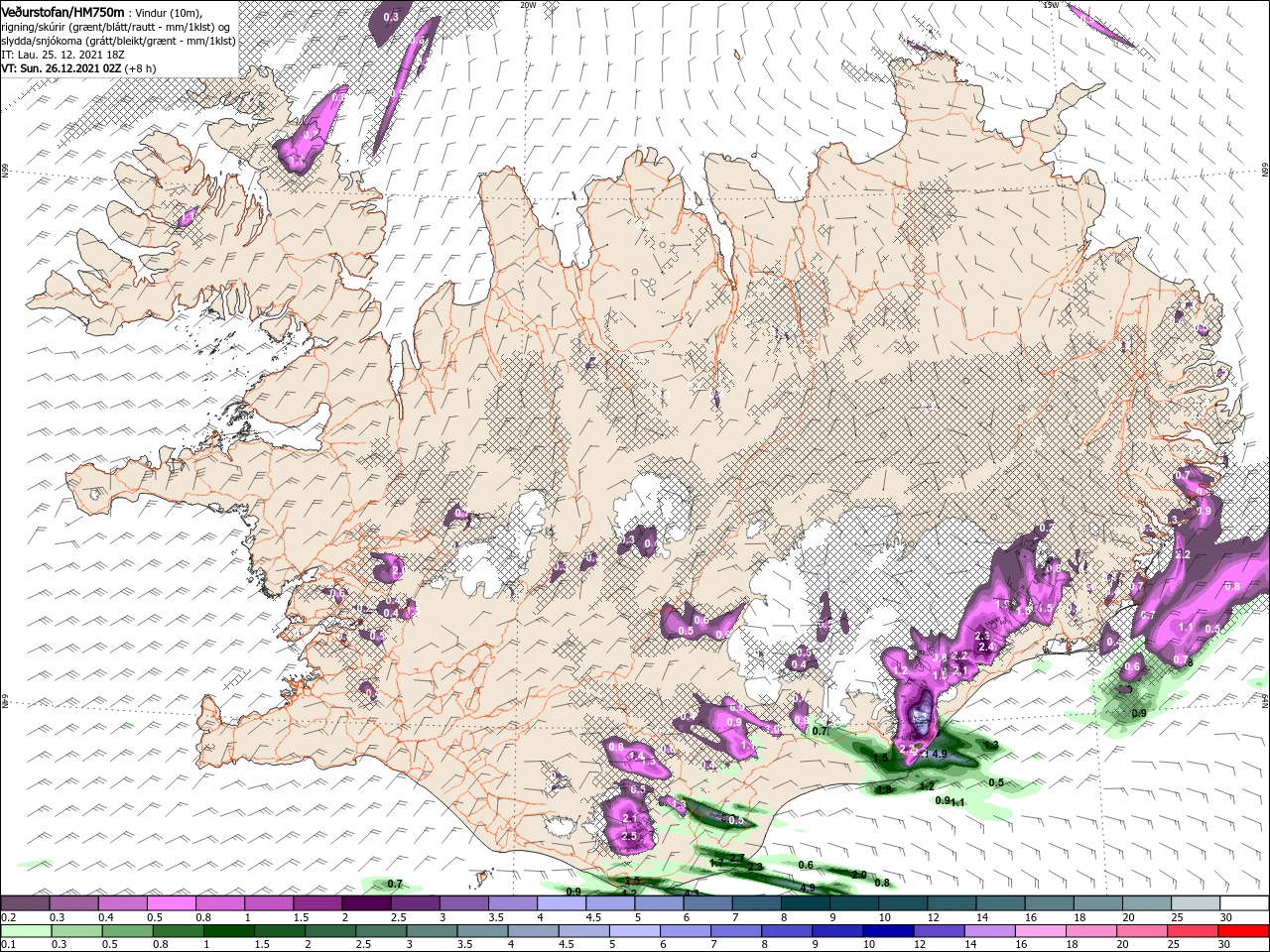Pick upper legend swatch between 9 and 10
Screen dimensions: 1270x952
854,902
